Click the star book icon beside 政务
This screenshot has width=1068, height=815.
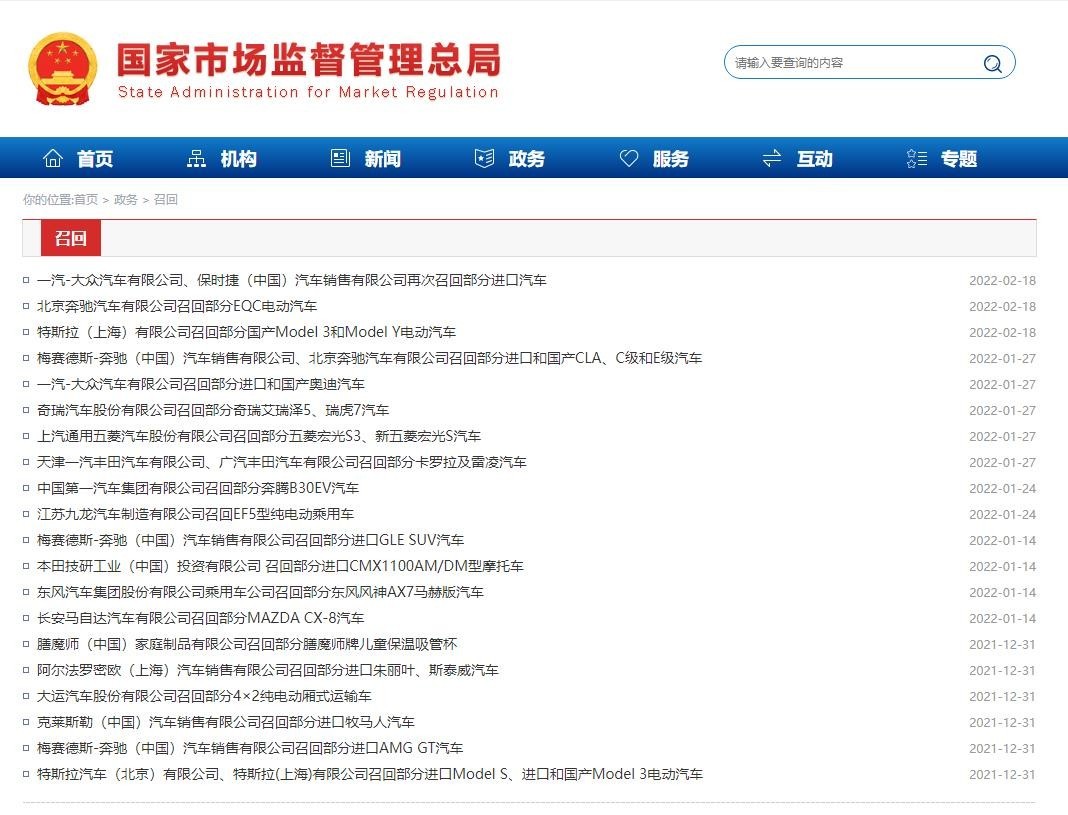point(484,159)
